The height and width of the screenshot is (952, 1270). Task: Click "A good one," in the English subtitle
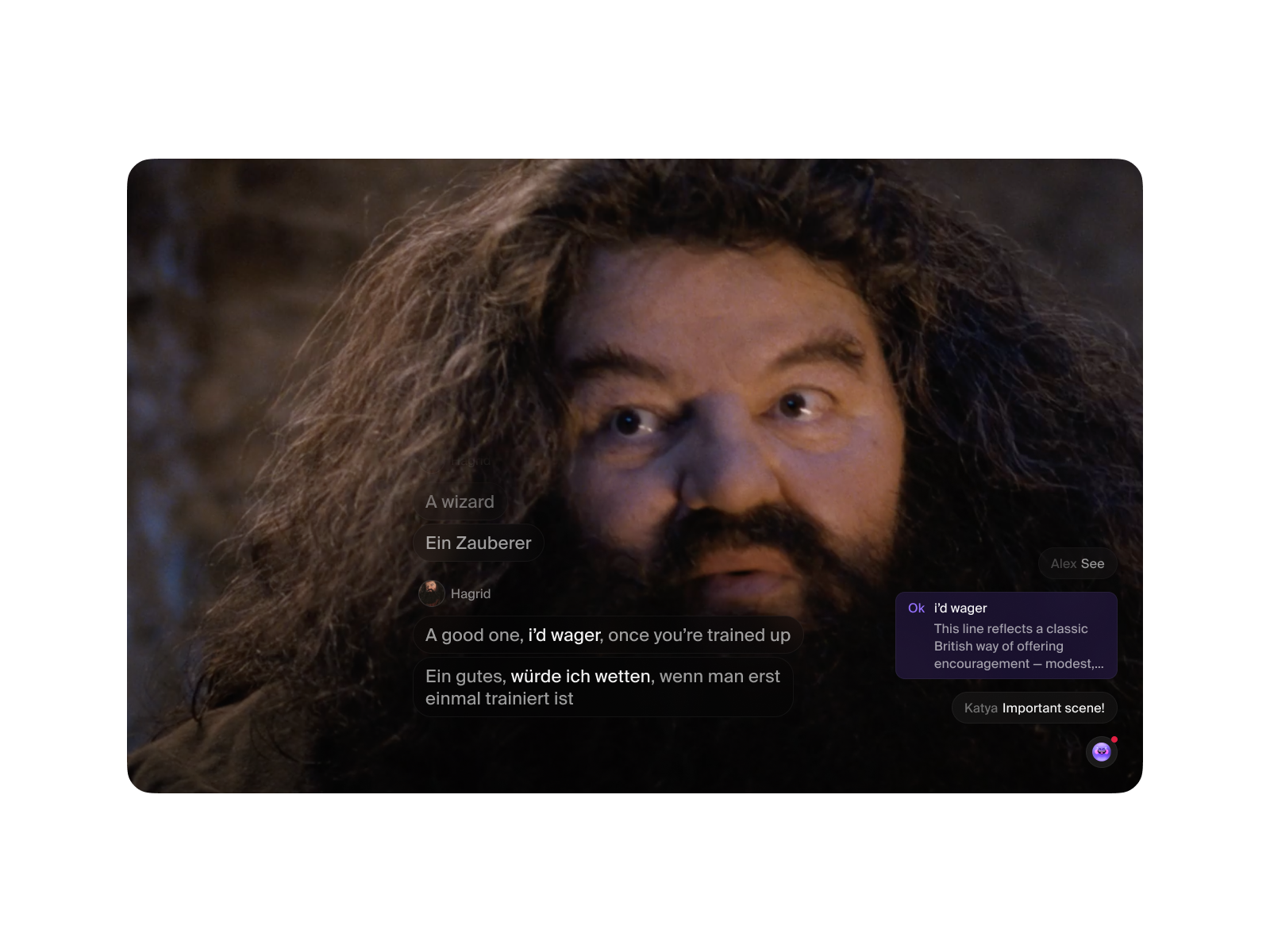[474, 635]
